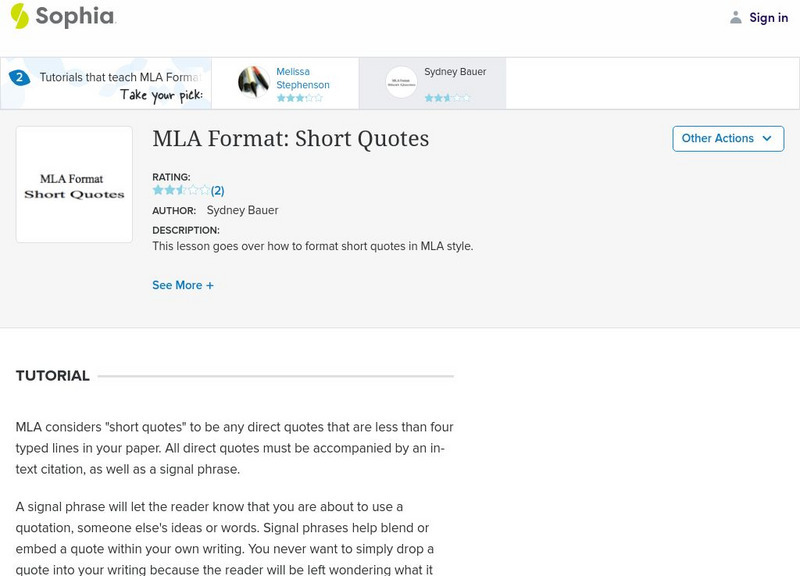800x576 pixels.
Task: Click the MLA Format: Short Quotes title
Action: [x=291, y=139]
